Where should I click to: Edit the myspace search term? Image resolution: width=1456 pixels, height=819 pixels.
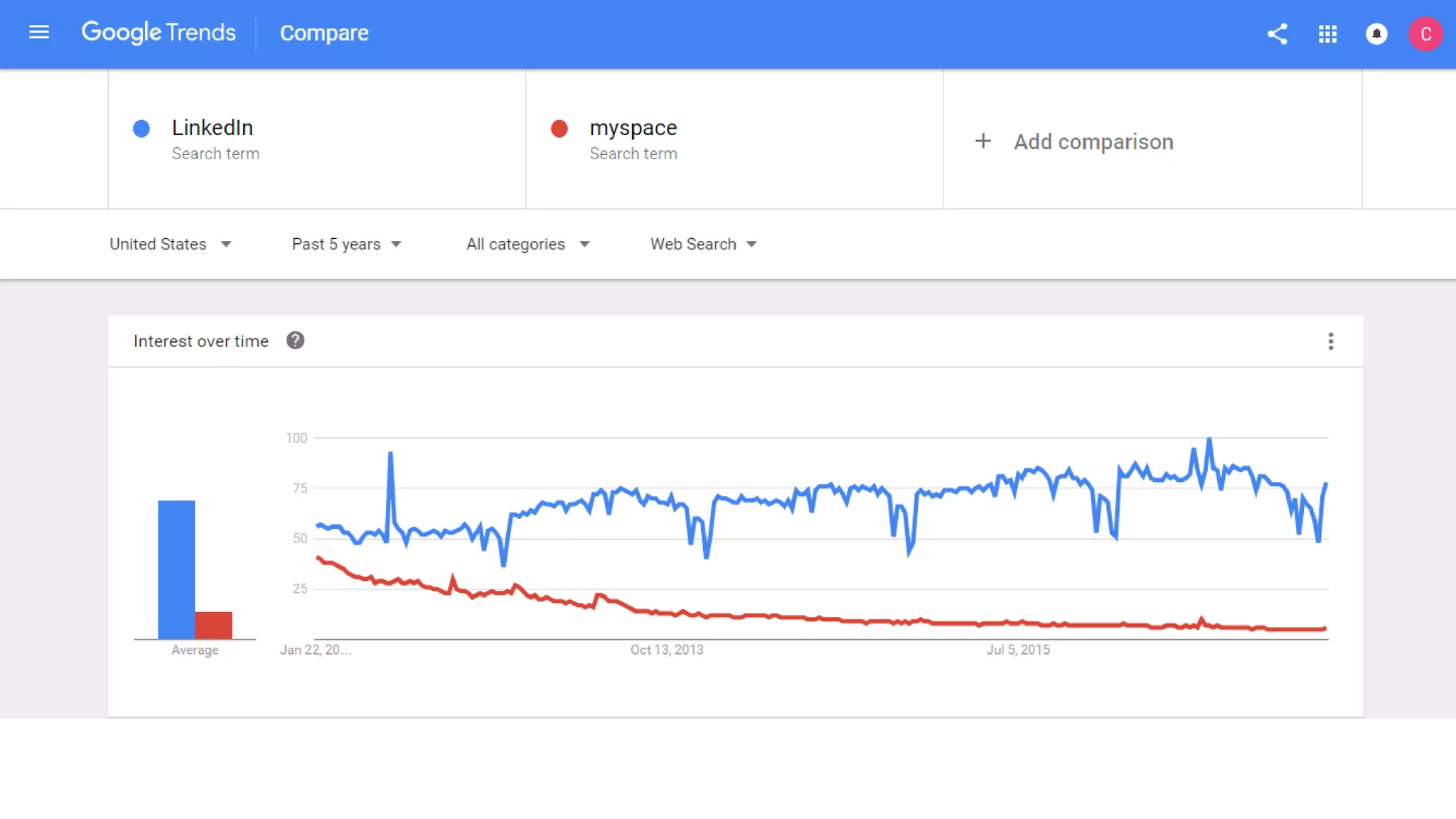point(633,128)
